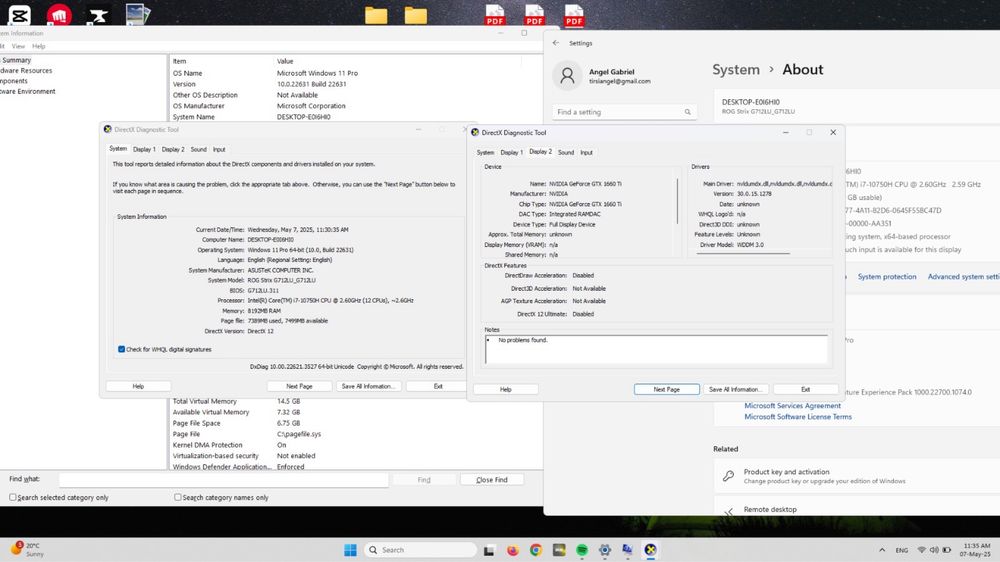Click Next Page below the WHQL checkbox
This screenshot has width=1000, height=562.
click(299, 386)
